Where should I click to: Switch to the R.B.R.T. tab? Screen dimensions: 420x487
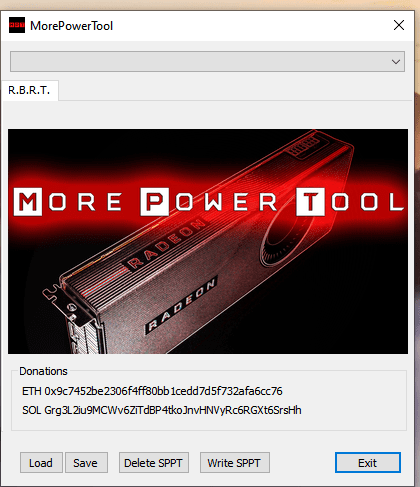[x=29, y=90]
